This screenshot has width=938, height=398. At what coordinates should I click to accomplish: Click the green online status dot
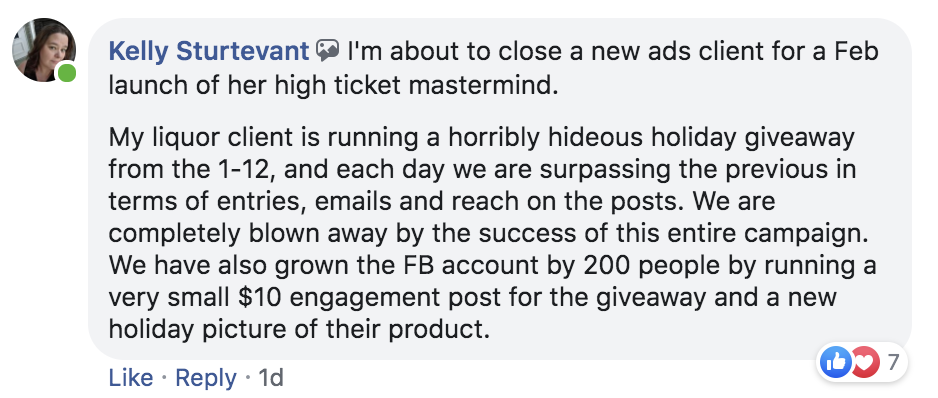tap(66, 74)
